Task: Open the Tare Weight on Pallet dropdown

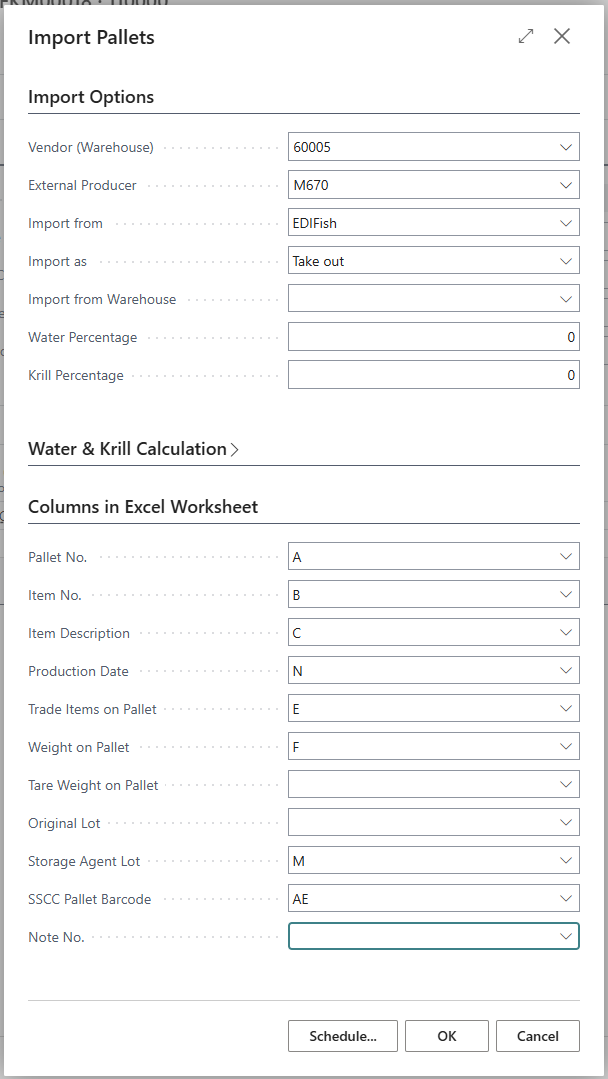Action: pyautogui.click(x=566, y=785)
